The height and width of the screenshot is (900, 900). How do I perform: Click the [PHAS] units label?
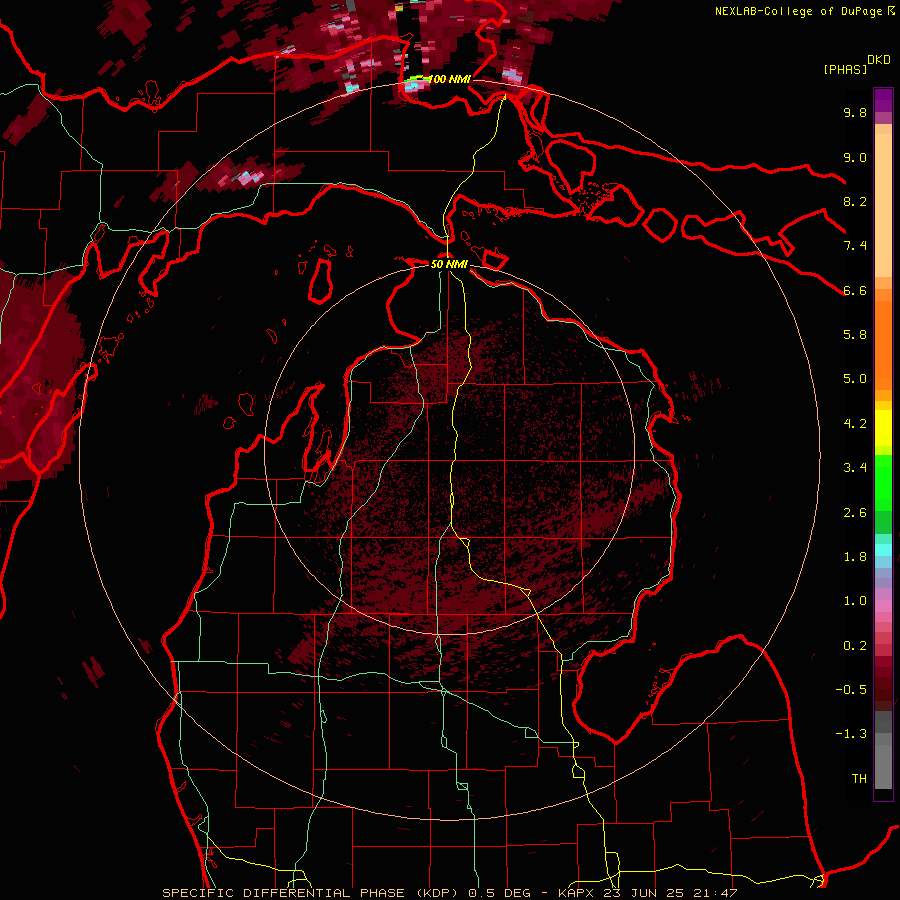(x=845, y=69)
